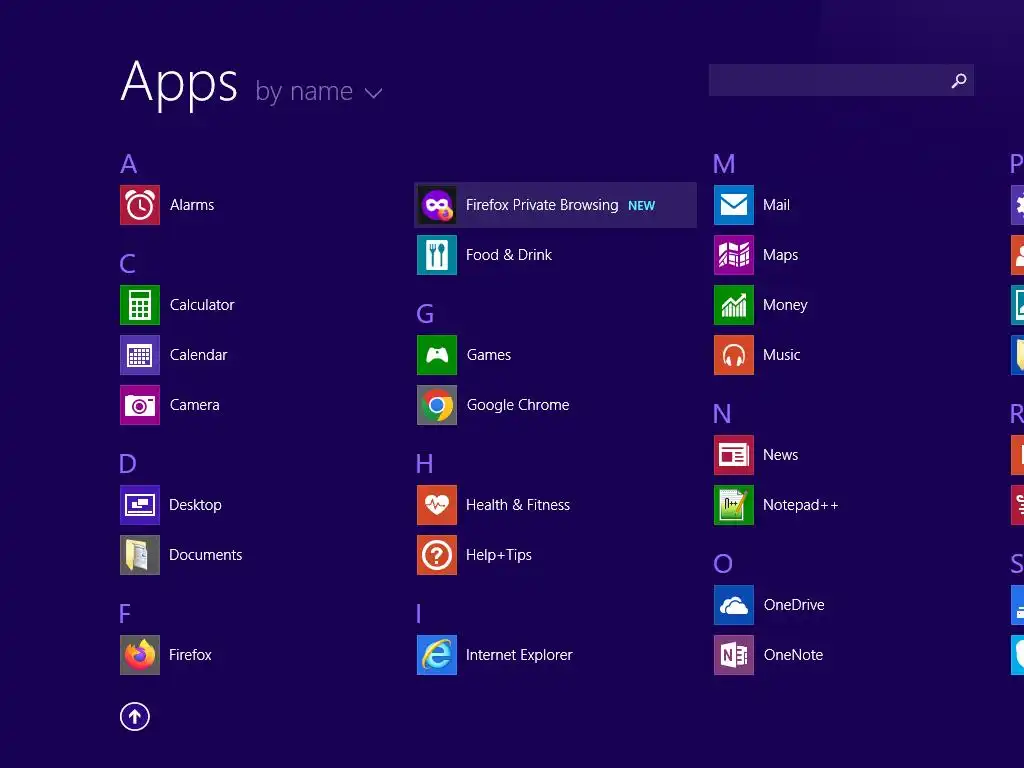
Task: Open the Food & Drink icon
Action: (x=437, y=255)
